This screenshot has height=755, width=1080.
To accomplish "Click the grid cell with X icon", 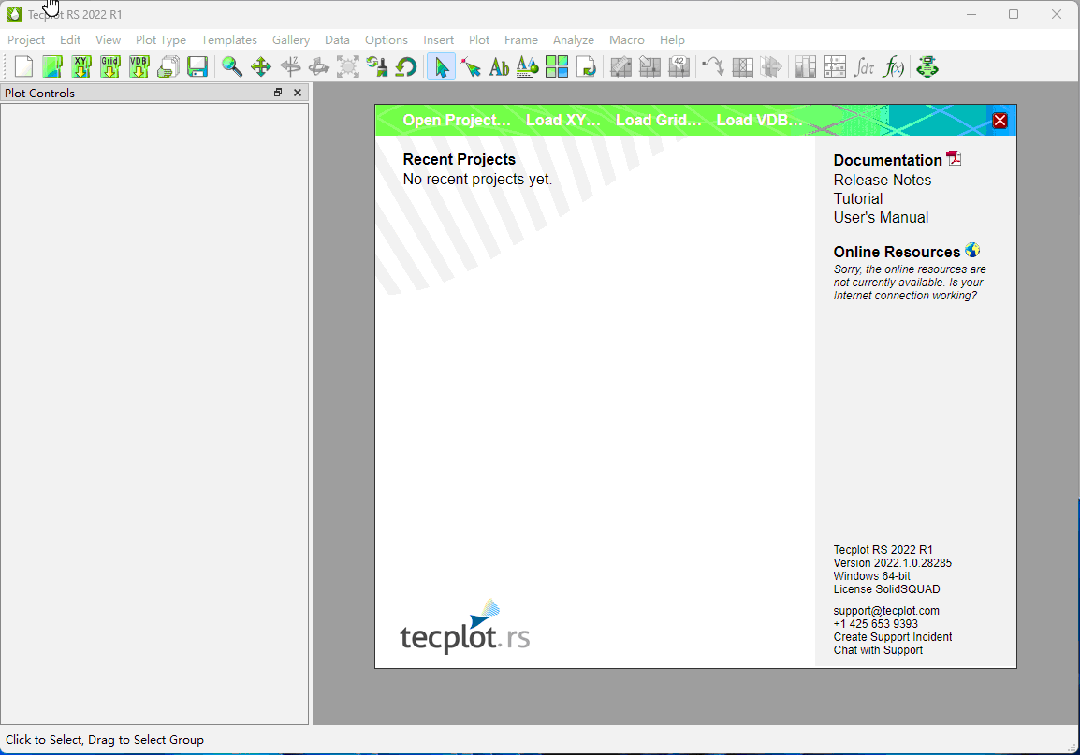I will [742, 67].
